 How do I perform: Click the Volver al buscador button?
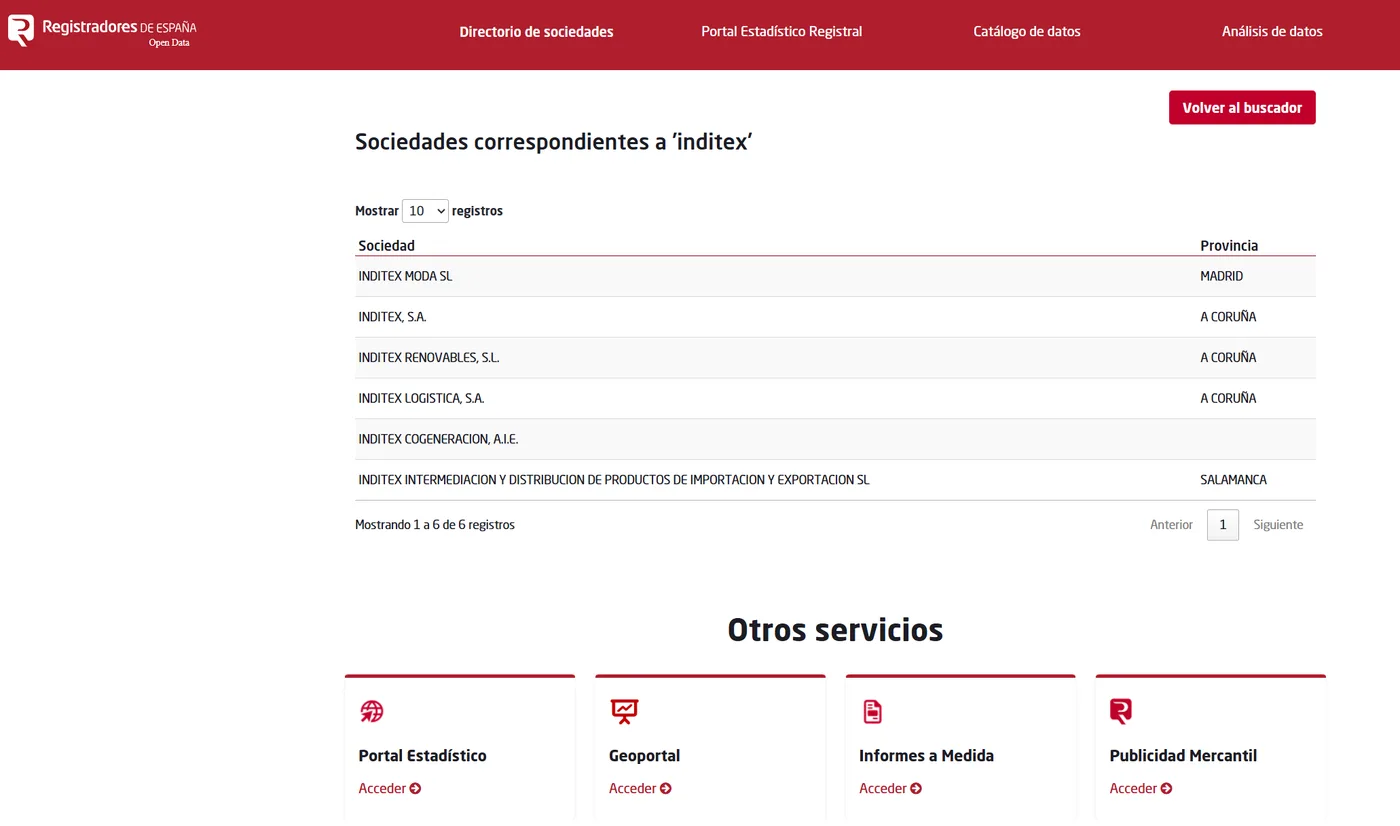click(1242, 108)
